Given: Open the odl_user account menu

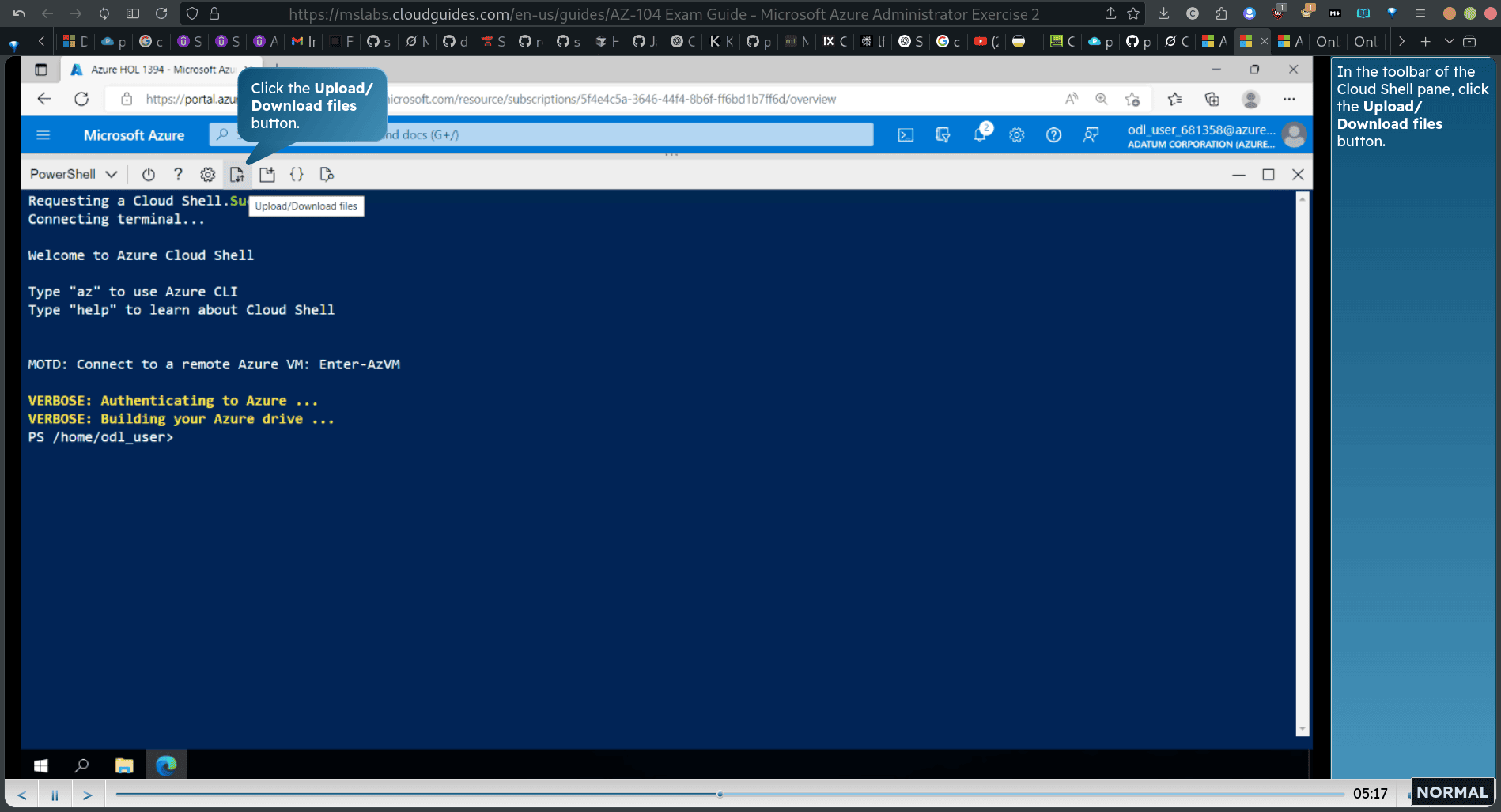Looking at the screenshot, I should point(1216,135).
